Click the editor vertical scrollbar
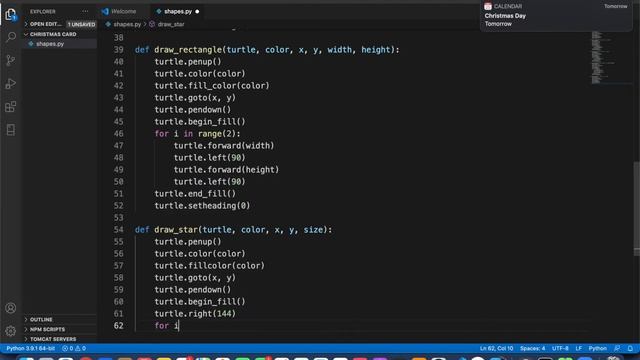The image size is (640, 360). point(636,208)
